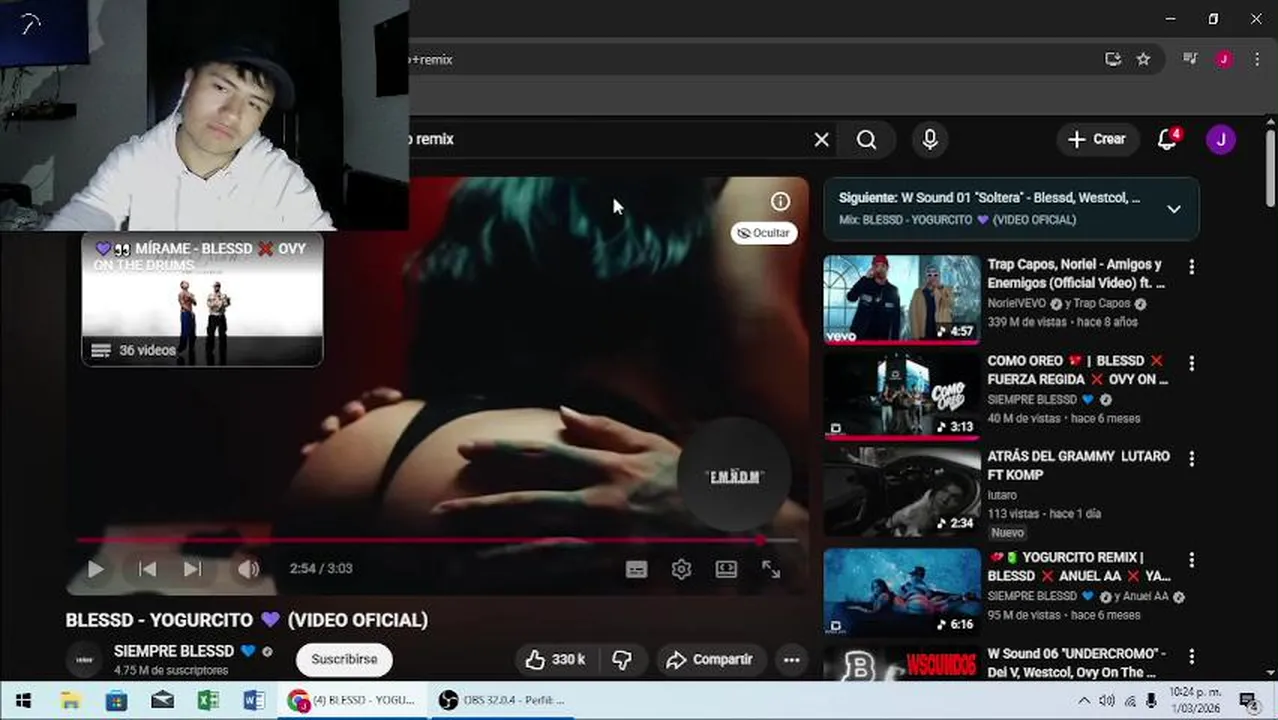The width and height of the screenshot is (1278, 720).
Task: Click the YouTube search magnifier button
Action: point(867,140)
